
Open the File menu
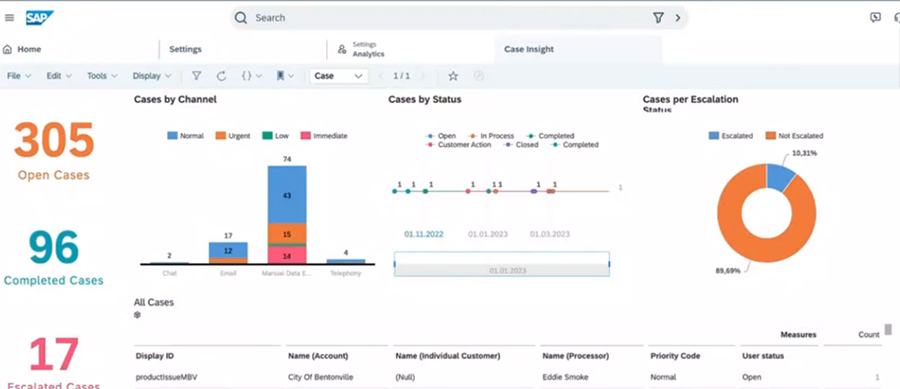pyautogui.click(x=19, y=76)
